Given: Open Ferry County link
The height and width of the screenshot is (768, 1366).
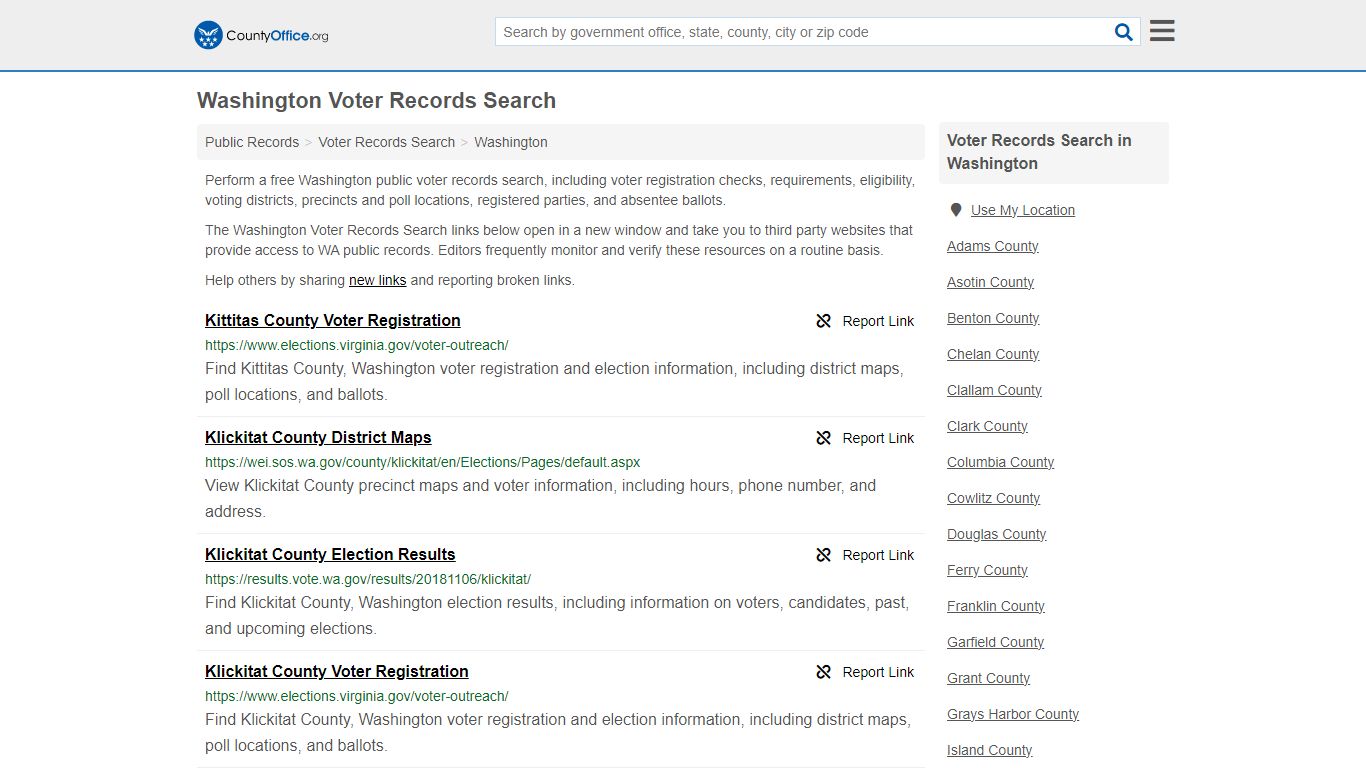Looking at the screenshot, I should 988,570.
